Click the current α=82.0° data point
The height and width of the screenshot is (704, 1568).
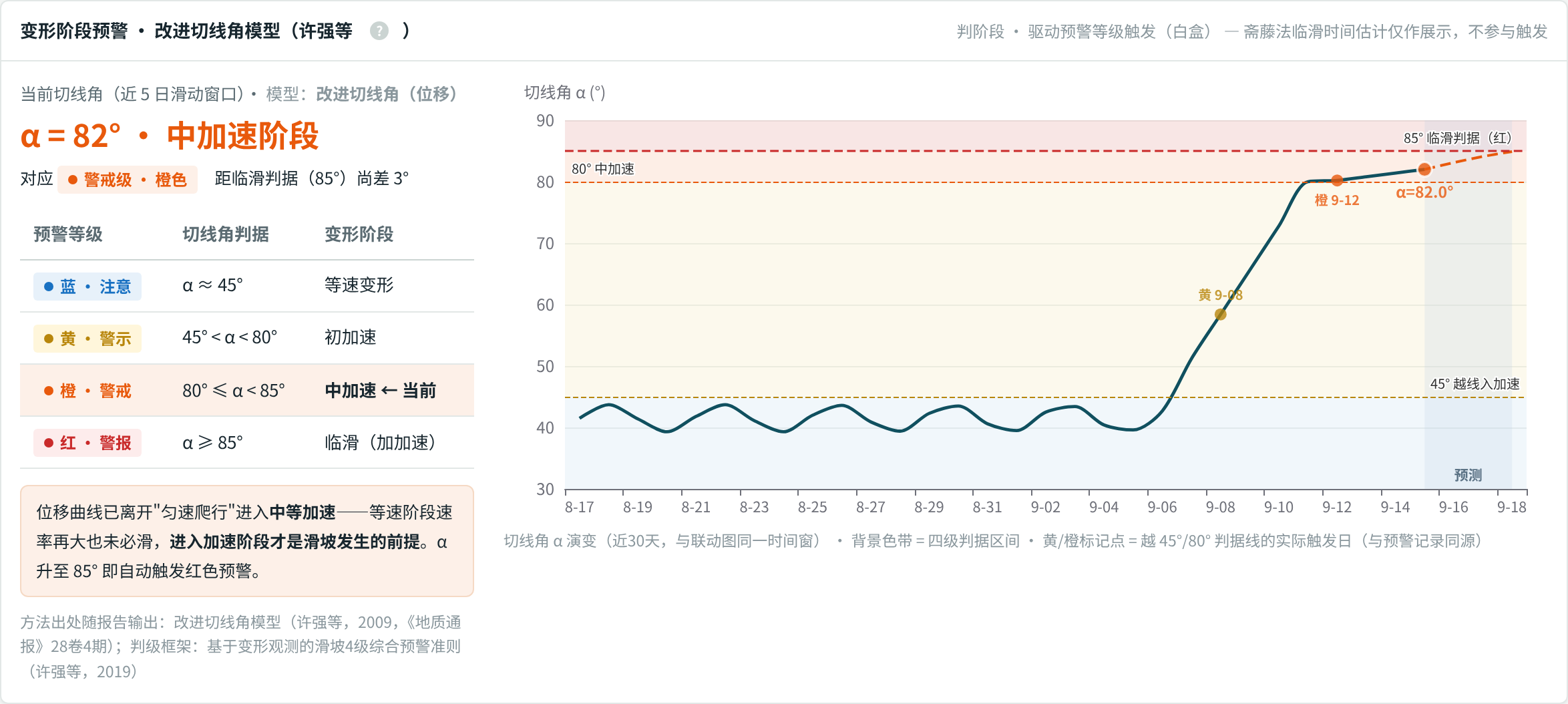coord(1424,170)
